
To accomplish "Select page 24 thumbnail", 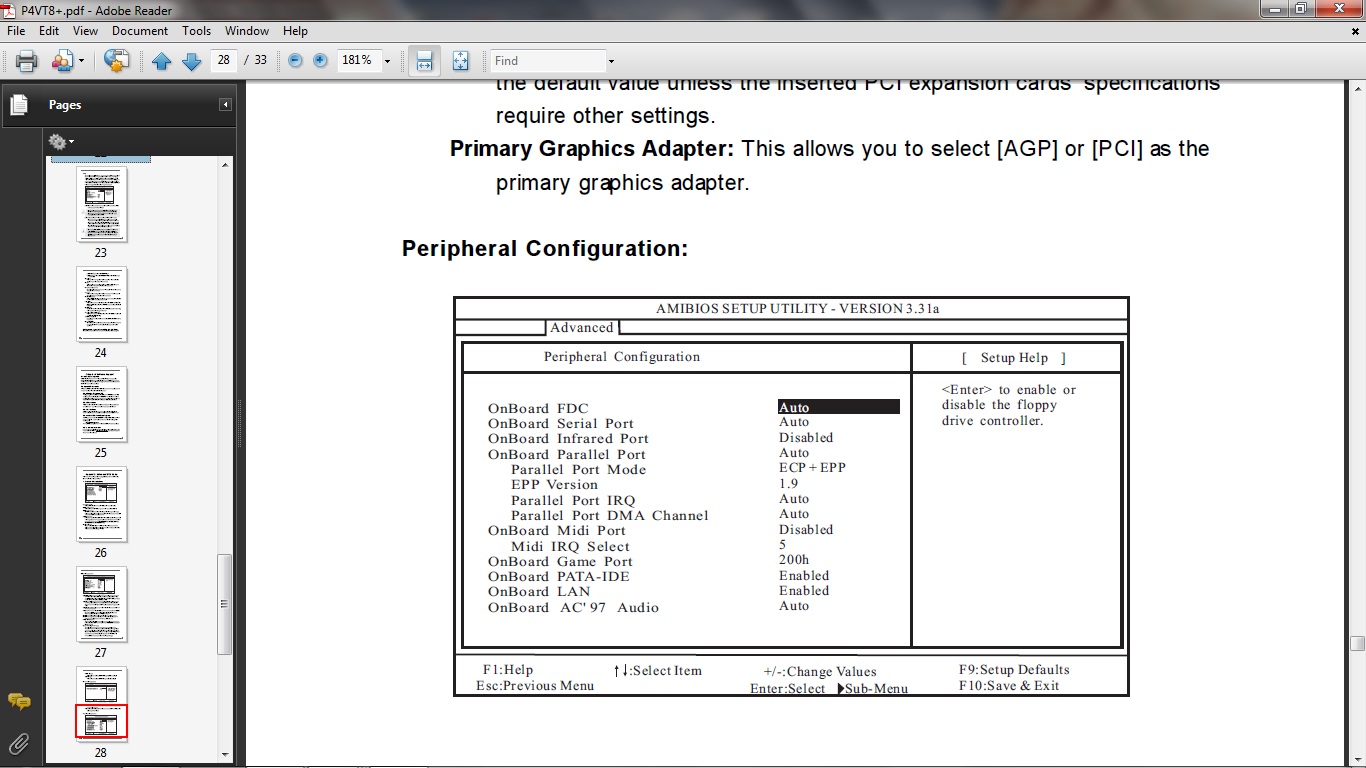I will (101, 304).
